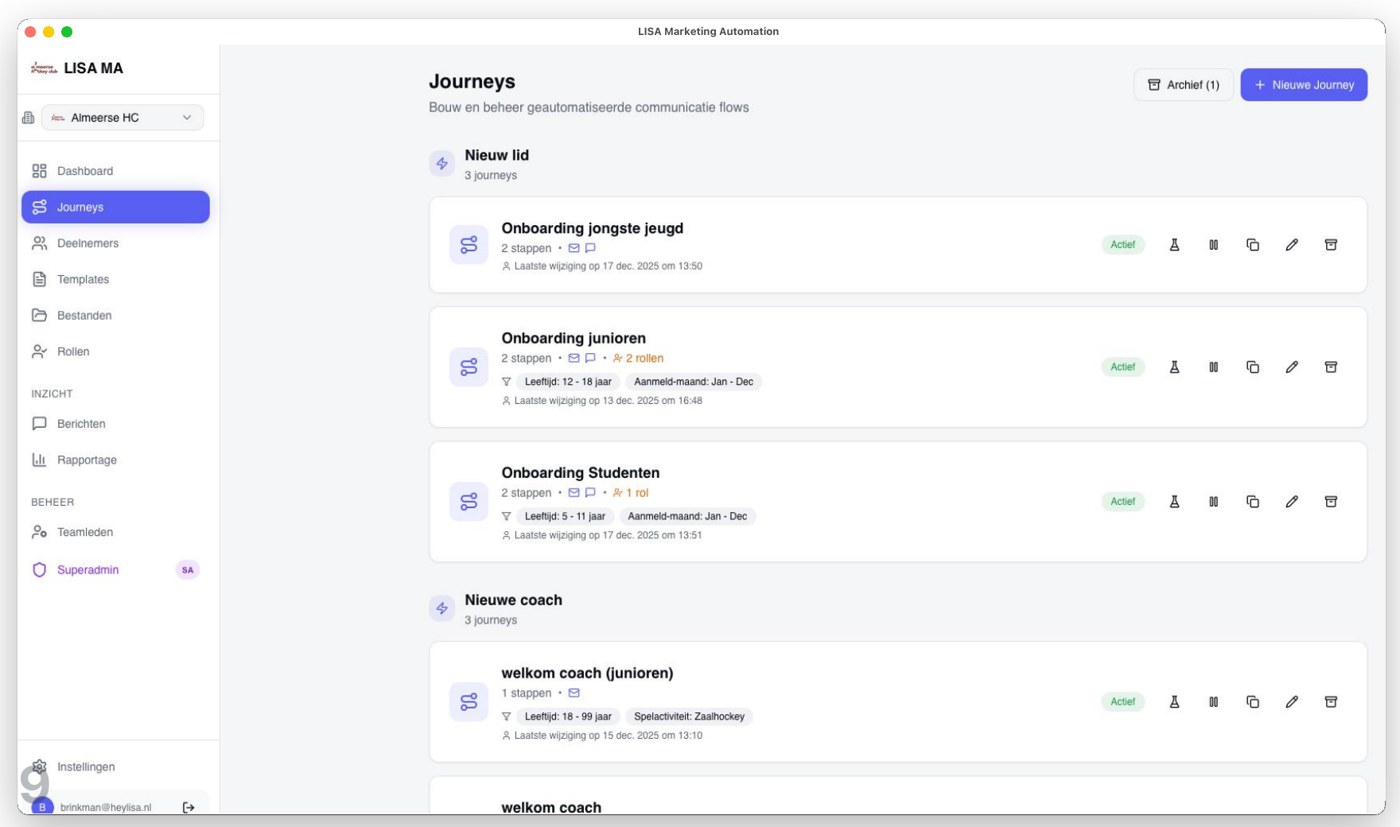Open the Onboarding jongste jeugd journey title
Screen dimensions: 1400x827
592,228
